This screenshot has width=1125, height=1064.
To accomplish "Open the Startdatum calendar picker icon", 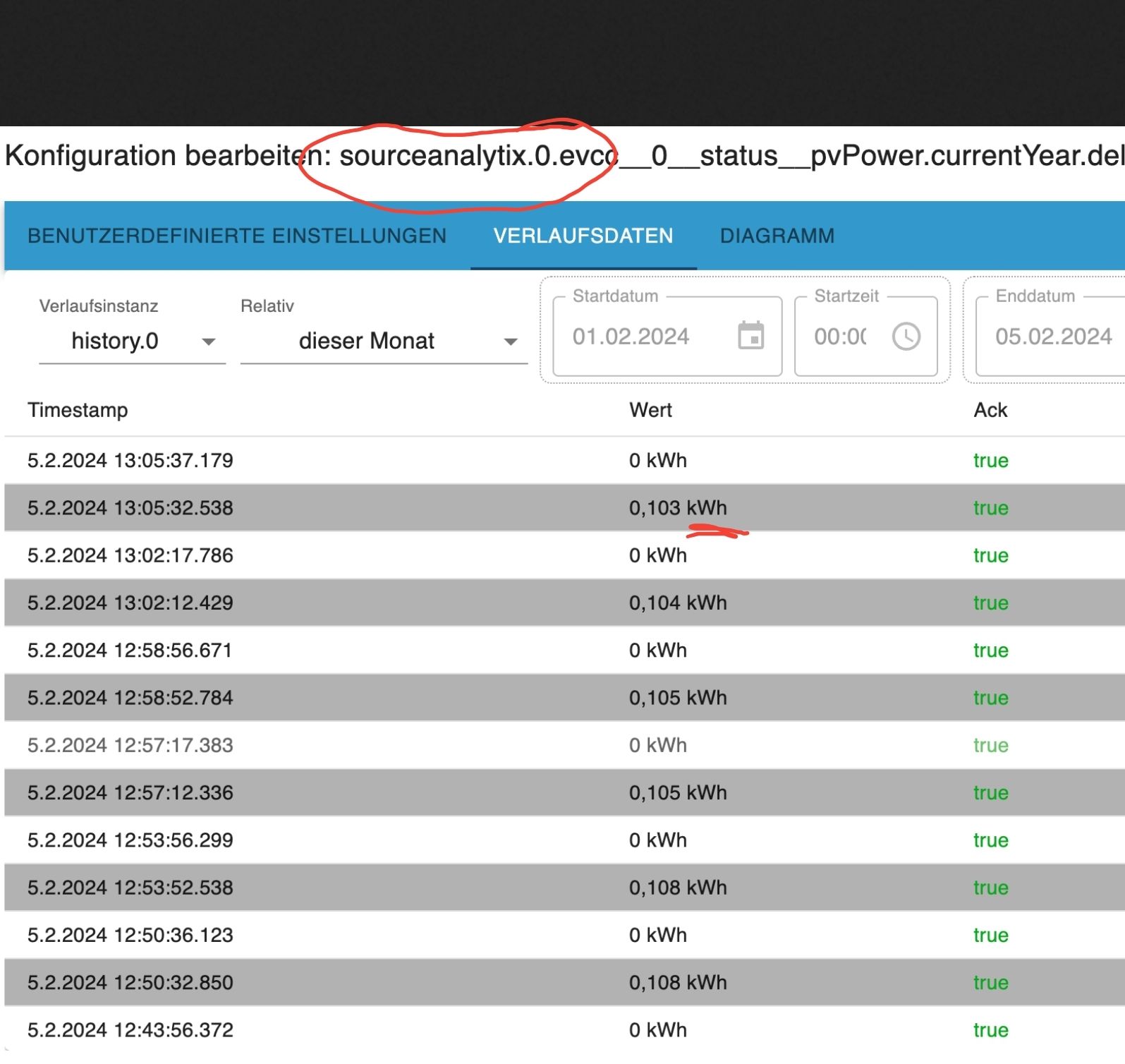I will click(750, 336).
